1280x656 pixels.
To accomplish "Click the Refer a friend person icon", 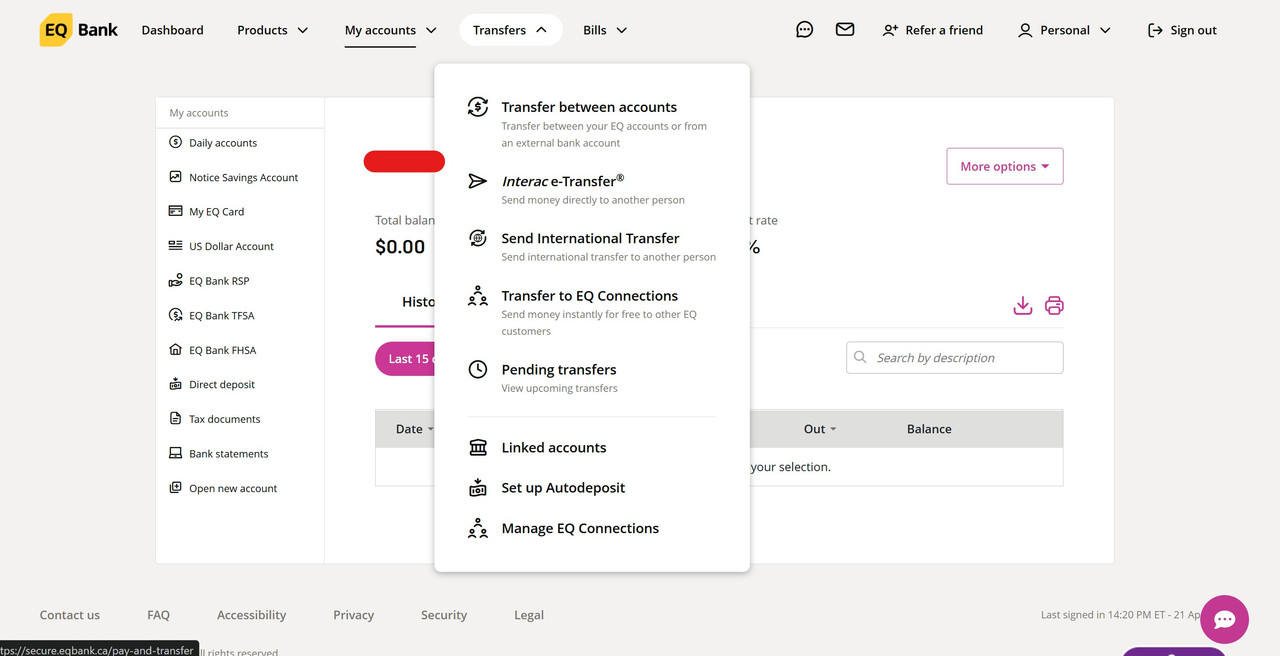I will tap(890, 31).
